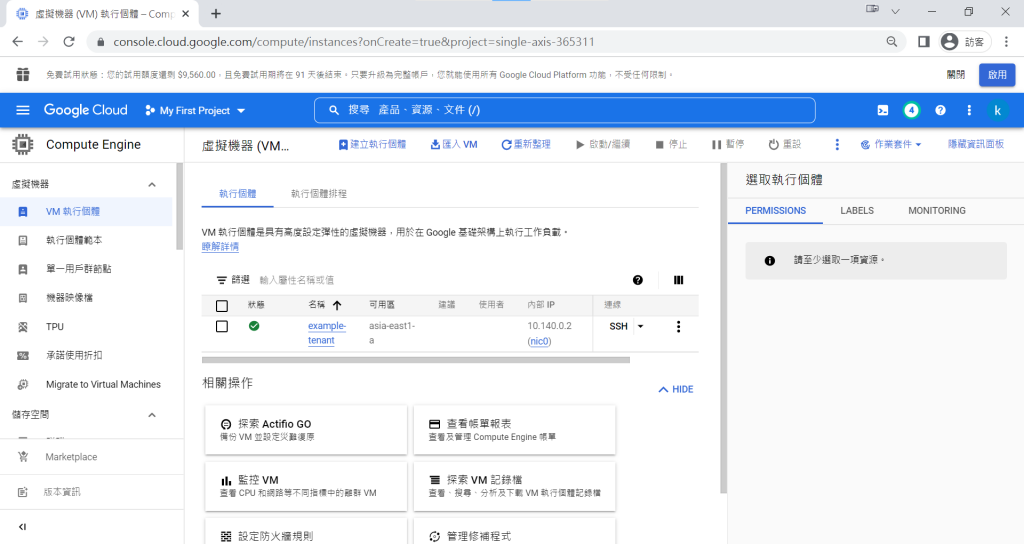Viewport: 1024px width, 544px height.
Task: Click 匯入 VM import button
Action: [x=454, y=144]
